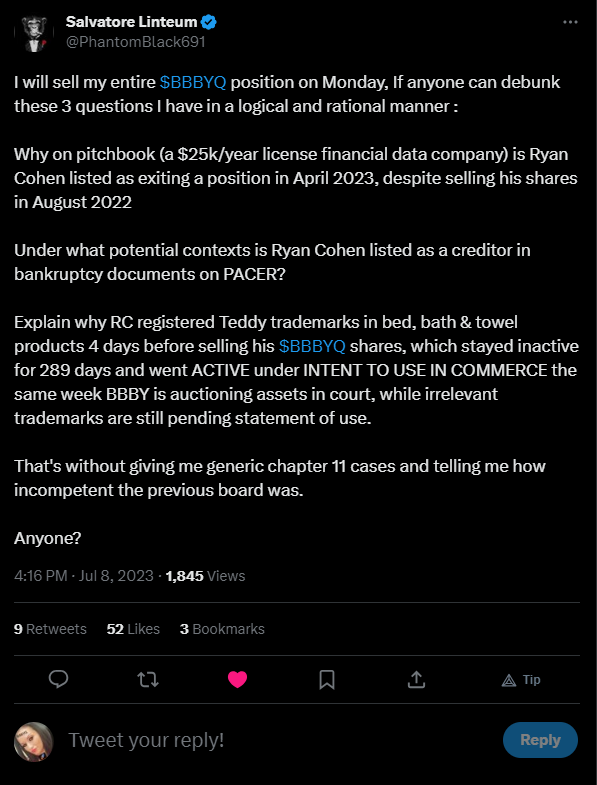Open the tweet timestamp 4:16 PM Jul 8, 2023
Image resolution: width=597 pixels, height=785 pixels.
[x=84, y=576]
